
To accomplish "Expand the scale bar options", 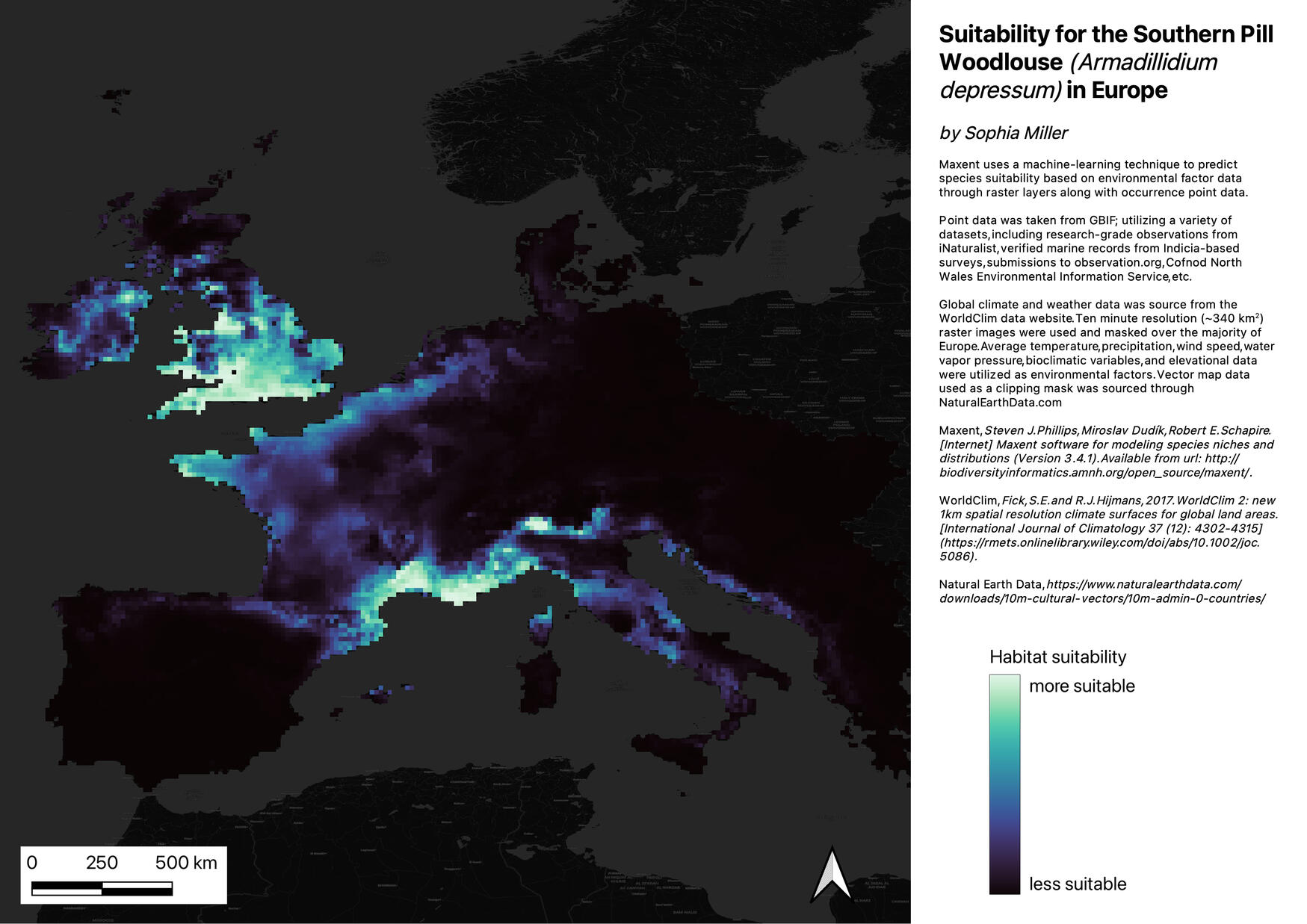I will [x=123, y=872].
